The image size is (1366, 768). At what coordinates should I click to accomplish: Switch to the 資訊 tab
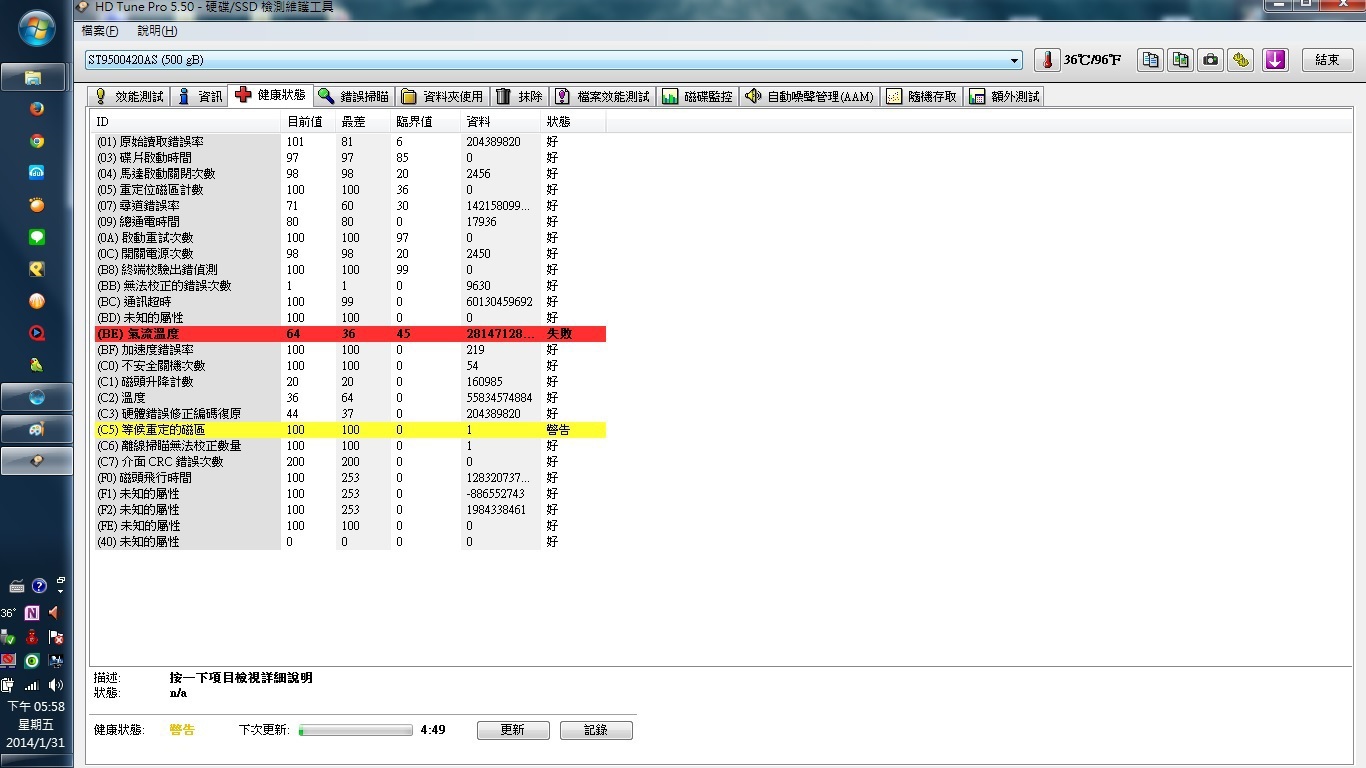point(200,97)
